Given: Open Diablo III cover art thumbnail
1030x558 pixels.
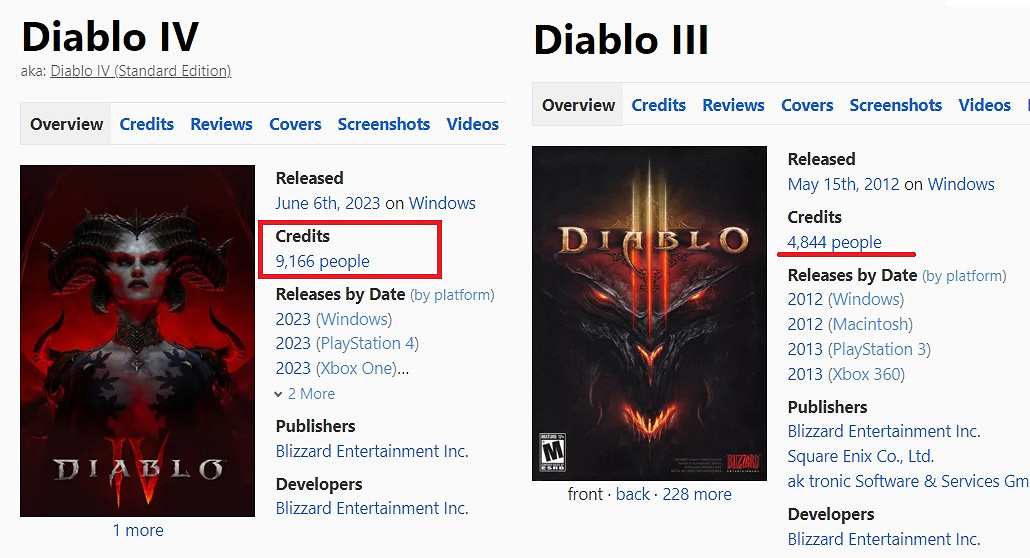Looking at the screenshot, I should 649,313.
